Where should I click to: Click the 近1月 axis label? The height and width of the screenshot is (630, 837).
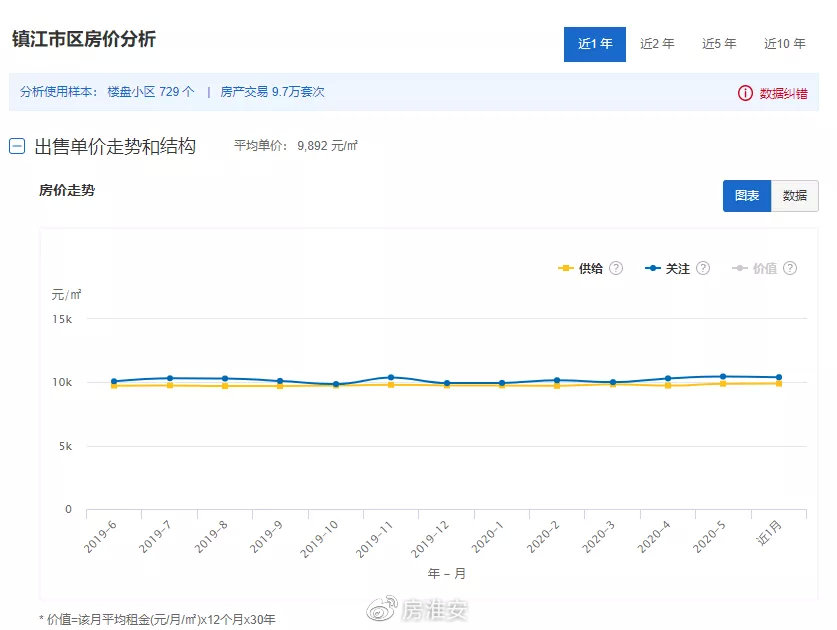click(x=769, y=532)
